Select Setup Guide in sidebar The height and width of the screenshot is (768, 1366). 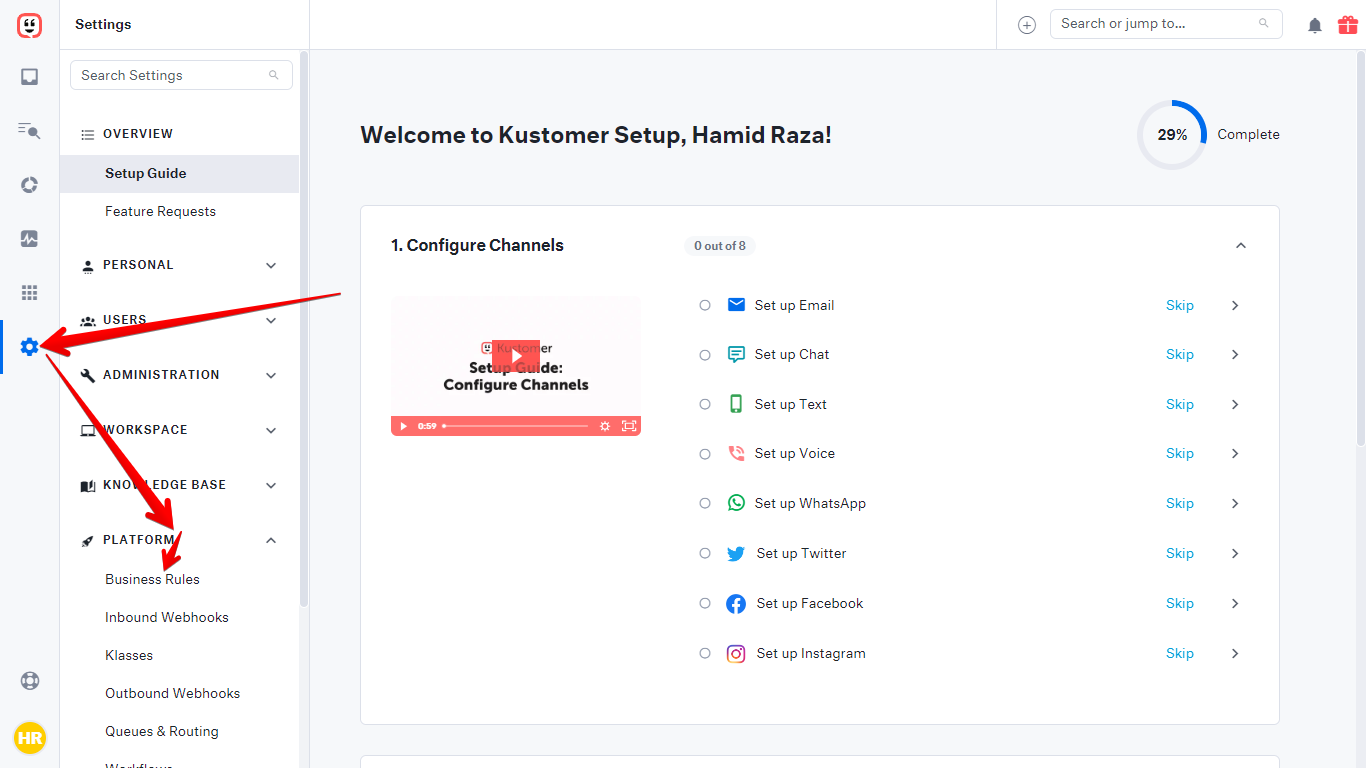[x=179, y=173]
